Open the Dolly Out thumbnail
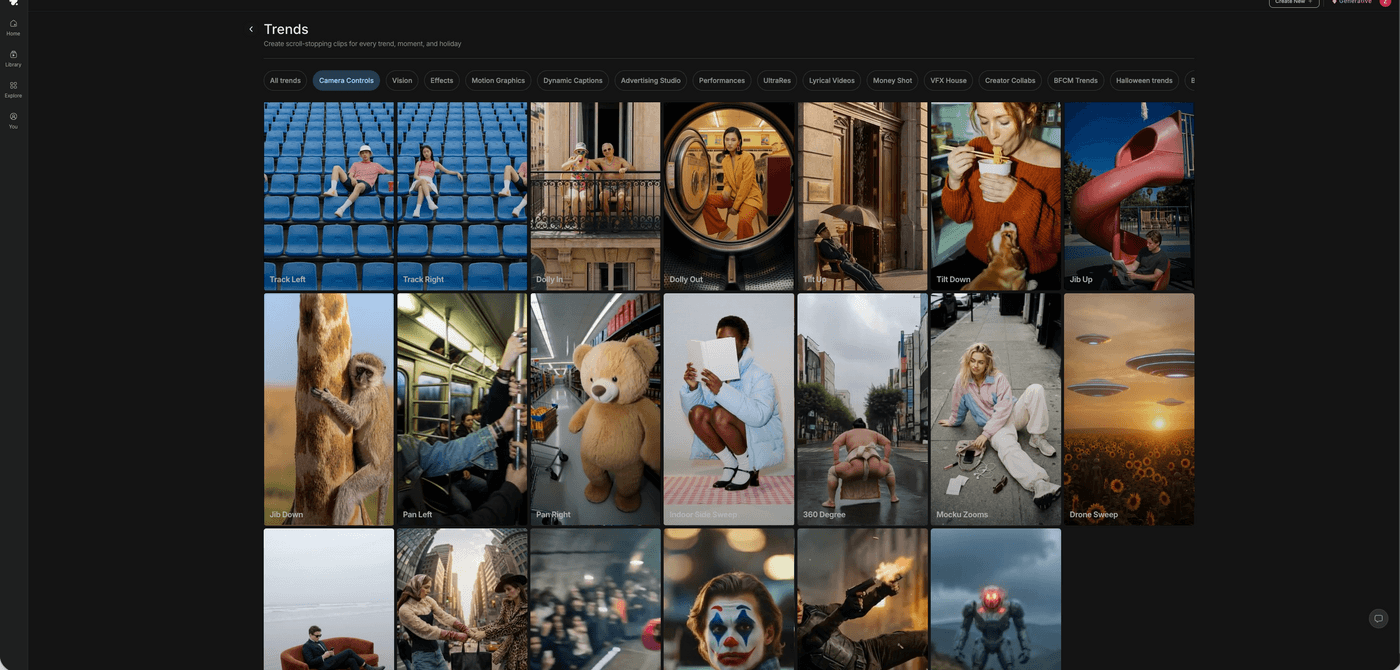The height and width of the screenshot is (670, 1400). point(729,196)
